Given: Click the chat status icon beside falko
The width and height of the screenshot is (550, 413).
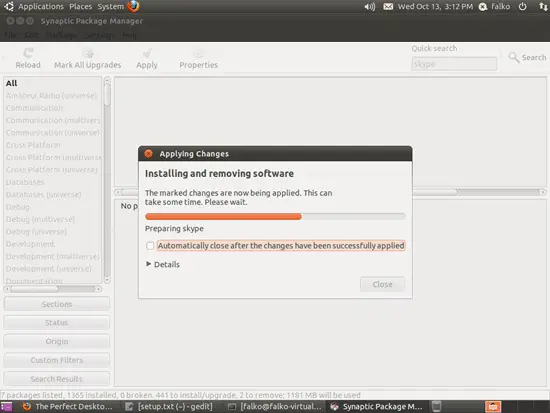Looking at the screenshot, I should [483, 7].
